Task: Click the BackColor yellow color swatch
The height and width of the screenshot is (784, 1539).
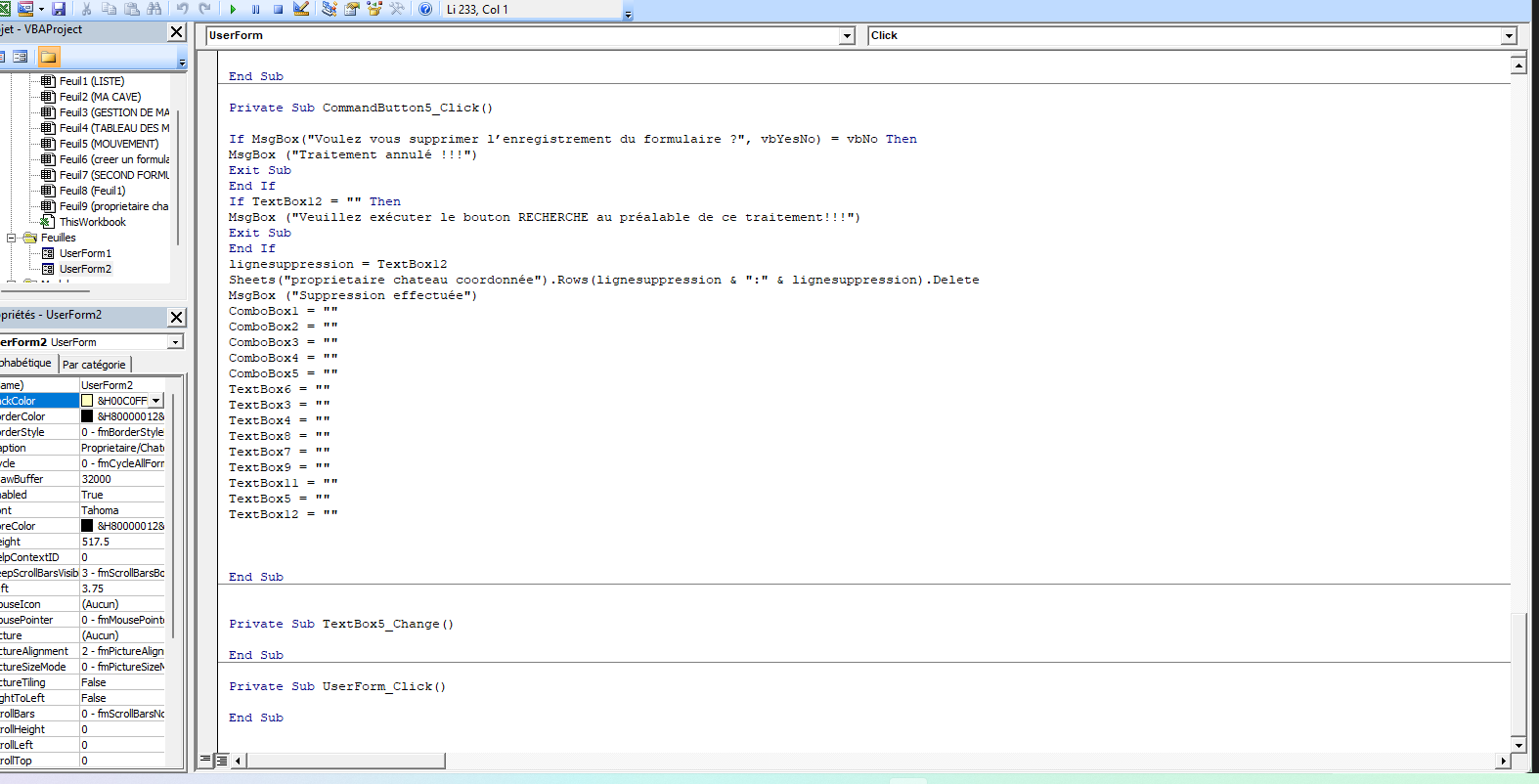Action: point(87,401)
